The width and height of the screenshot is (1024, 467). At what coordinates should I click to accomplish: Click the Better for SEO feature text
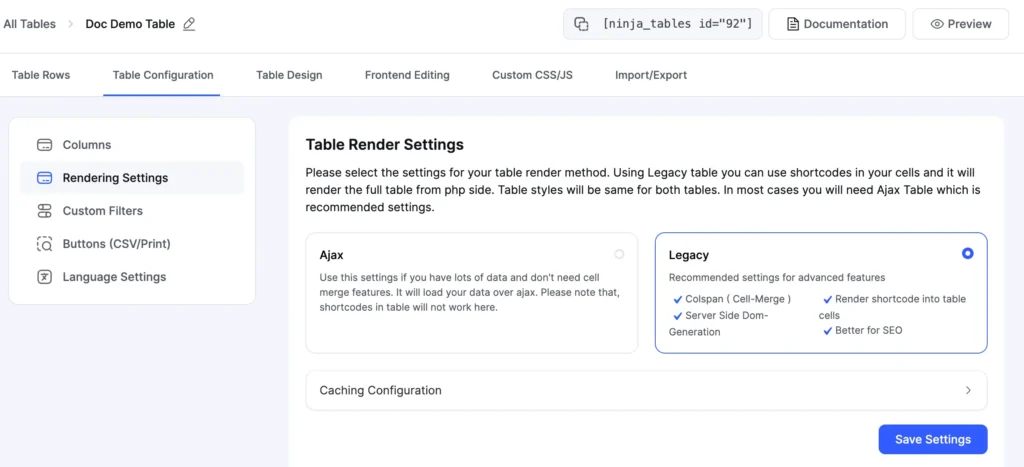(869, 330)
